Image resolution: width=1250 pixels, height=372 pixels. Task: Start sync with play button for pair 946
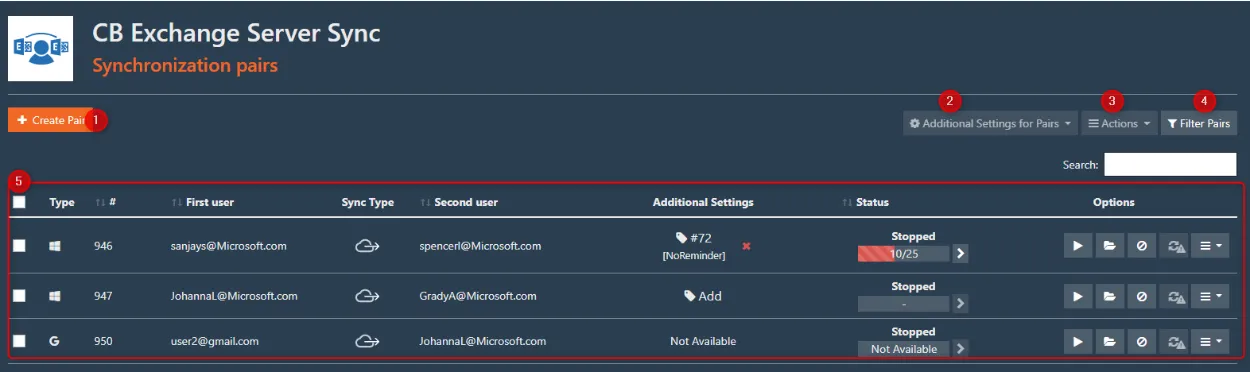click(x=1077, y=246)
